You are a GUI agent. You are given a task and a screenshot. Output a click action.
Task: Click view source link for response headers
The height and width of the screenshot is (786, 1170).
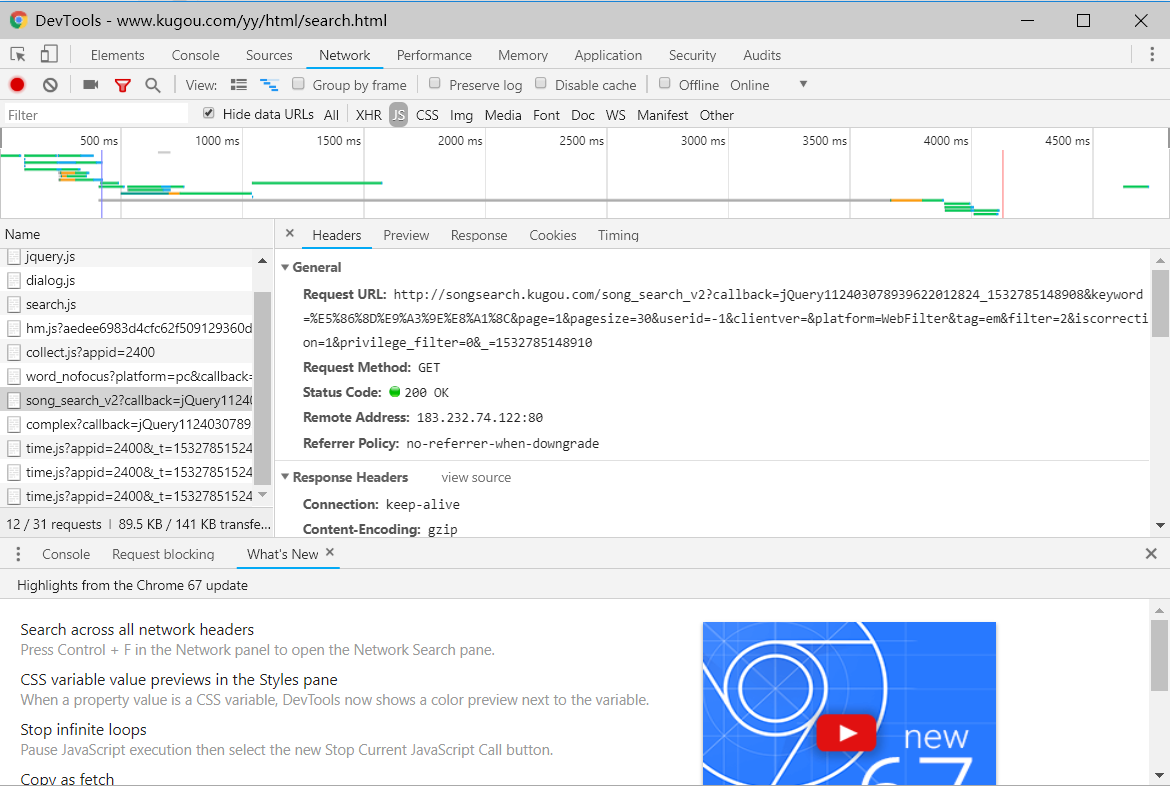(476, 477)
